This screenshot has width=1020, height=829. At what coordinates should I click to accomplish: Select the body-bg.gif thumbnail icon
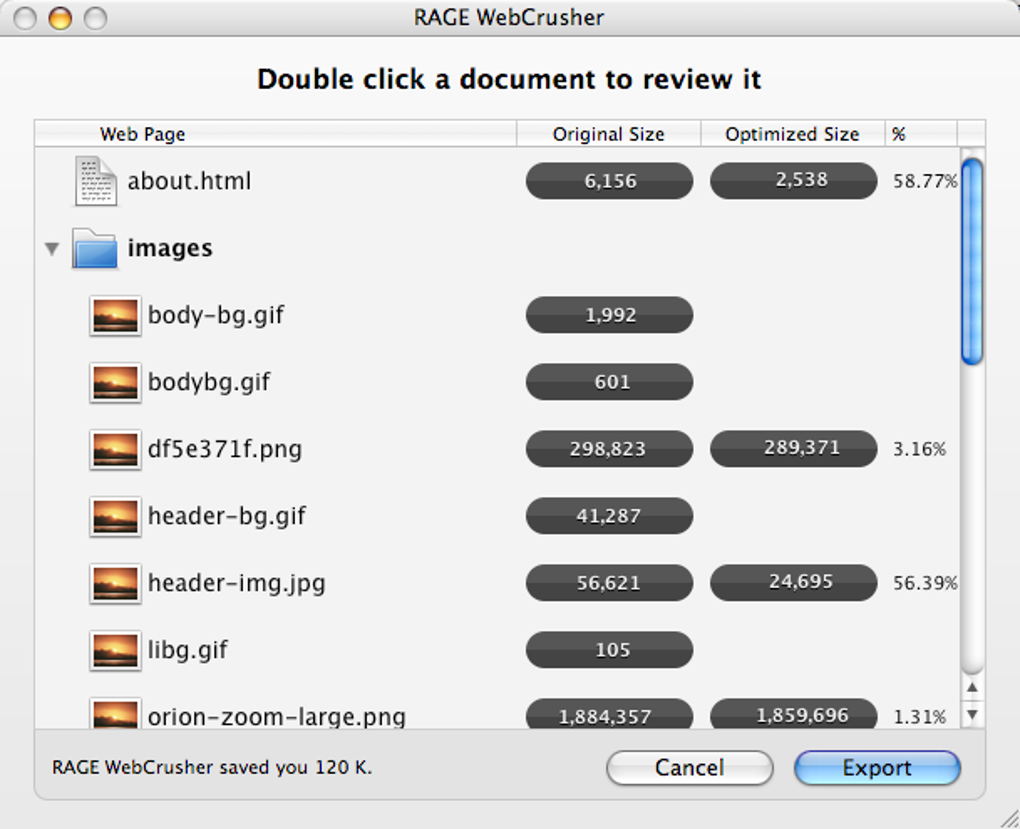[115, 316]
